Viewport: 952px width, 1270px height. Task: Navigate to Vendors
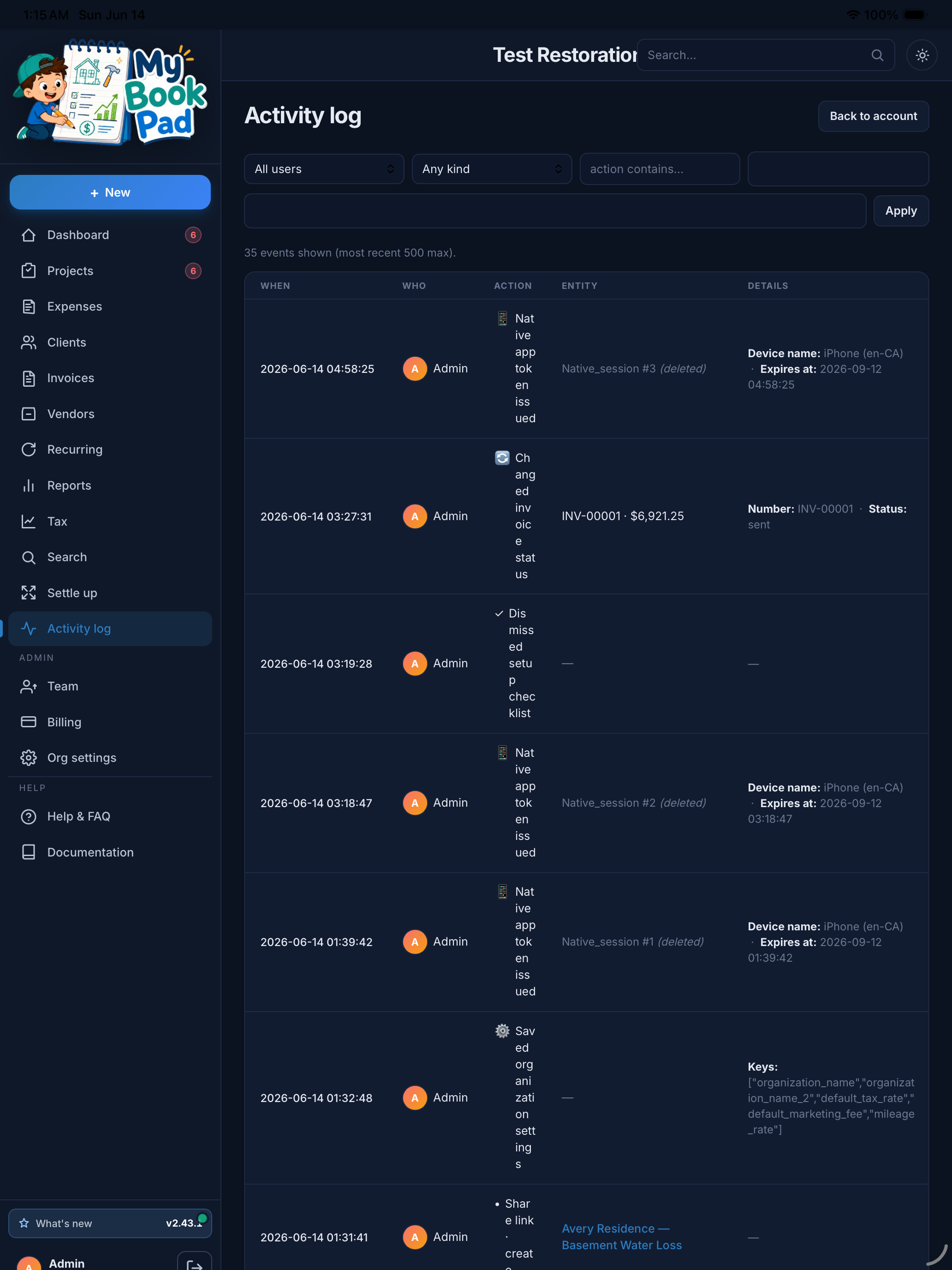click(x=110, y=414)
